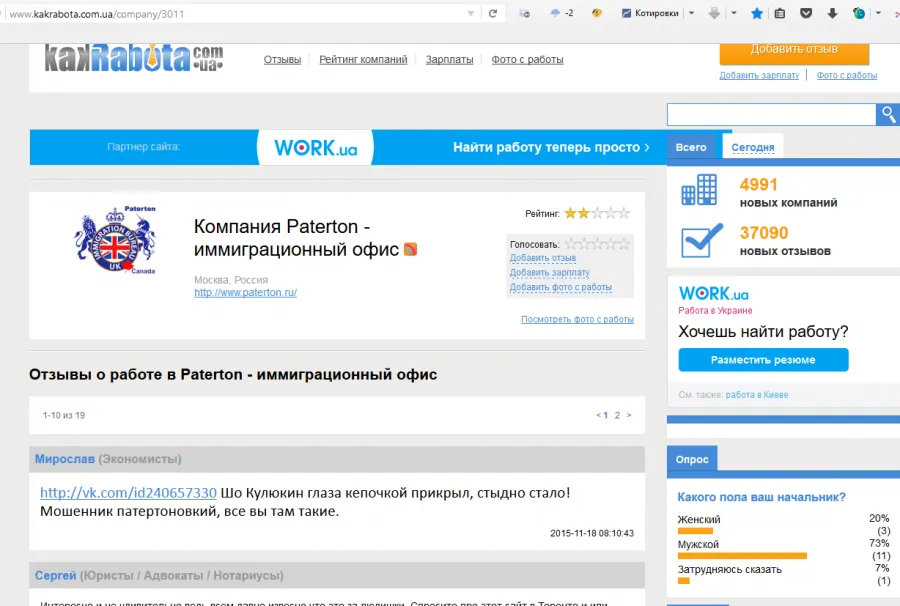Click the orange RSS feed icon
Image resolution: width=900 pixels, height=606 pixels.
pos(410,249)
